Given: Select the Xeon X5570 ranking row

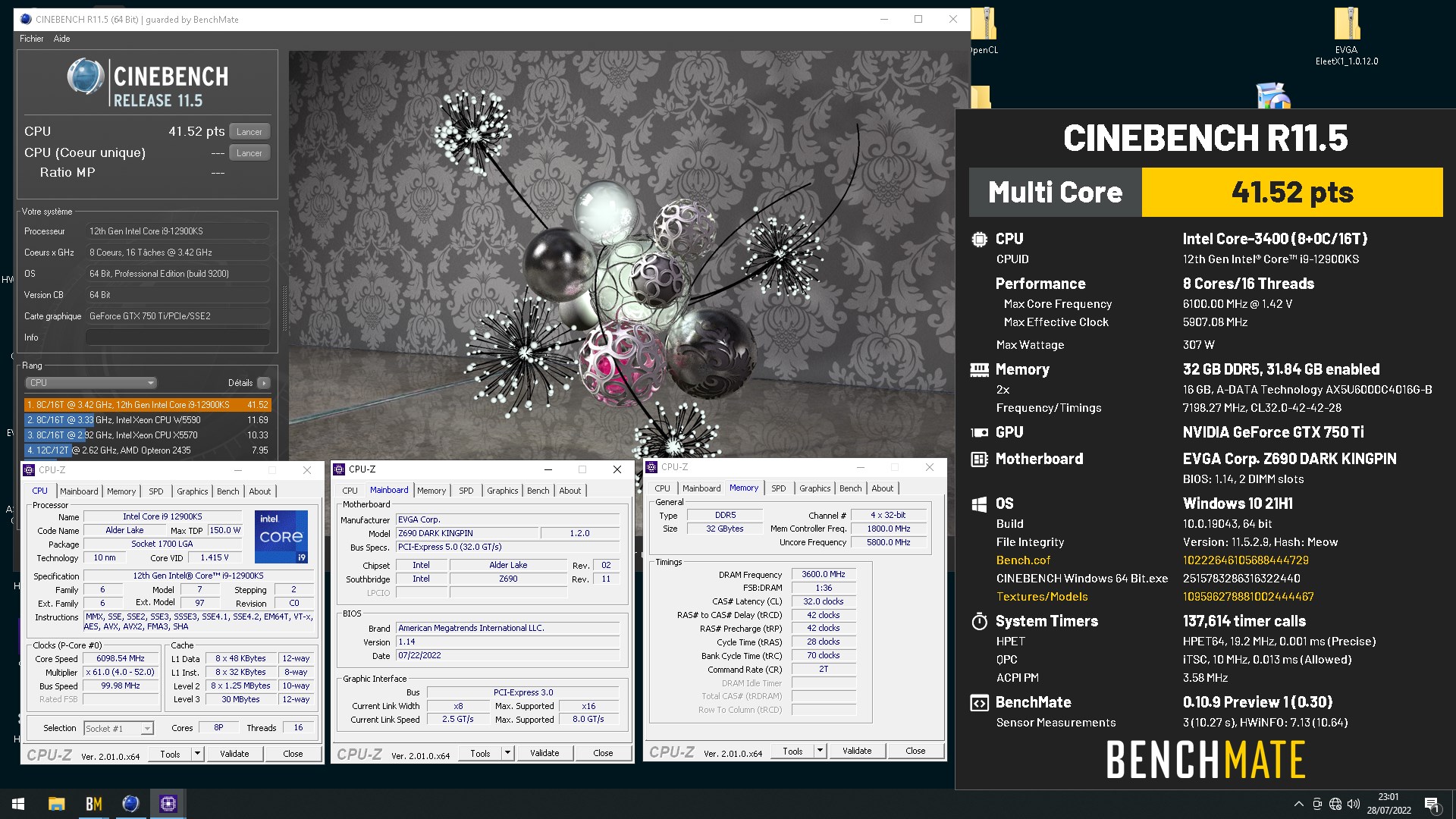Looking at the screenshot, I should [x=148, y=435].
